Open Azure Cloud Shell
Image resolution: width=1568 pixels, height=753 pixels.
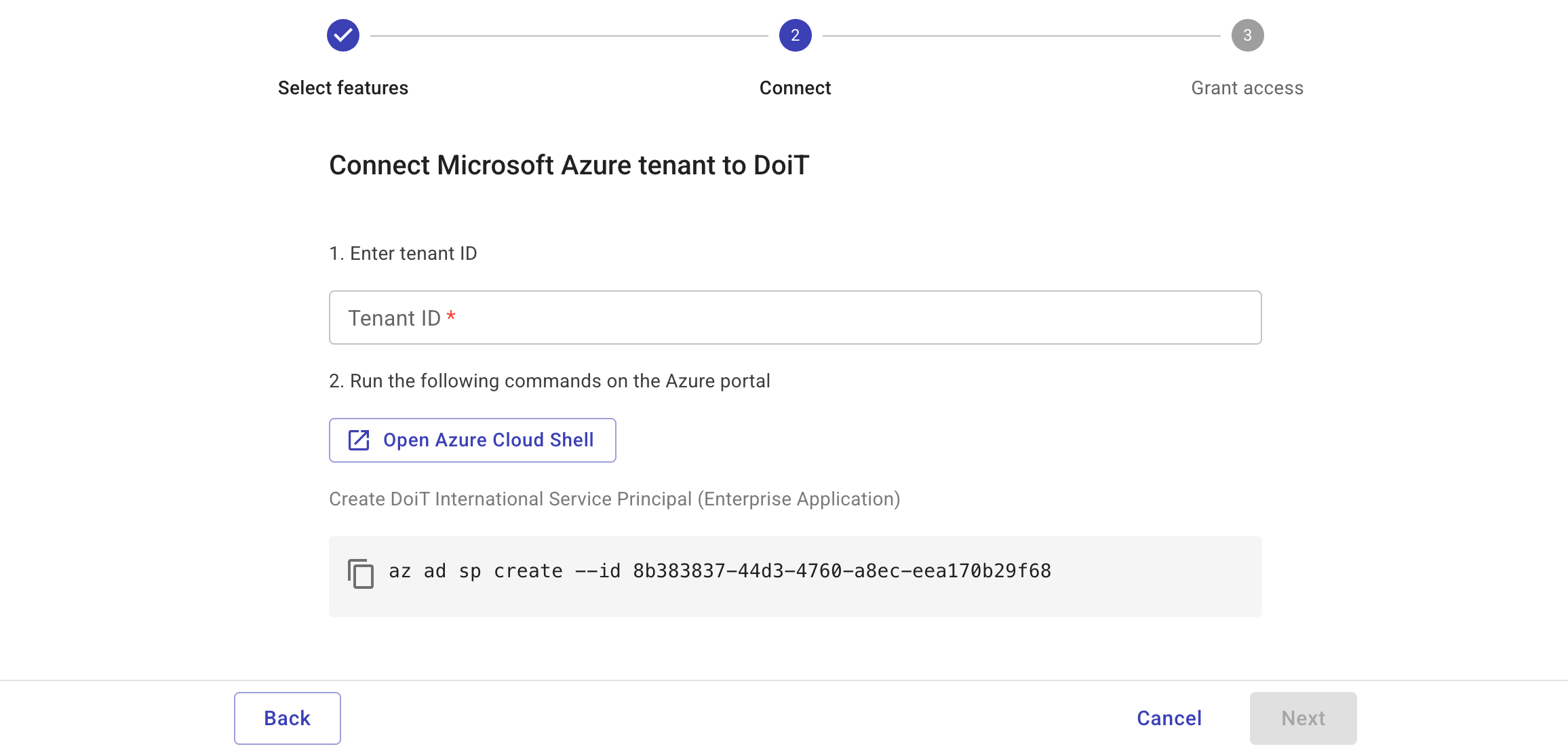click(472, 440)
